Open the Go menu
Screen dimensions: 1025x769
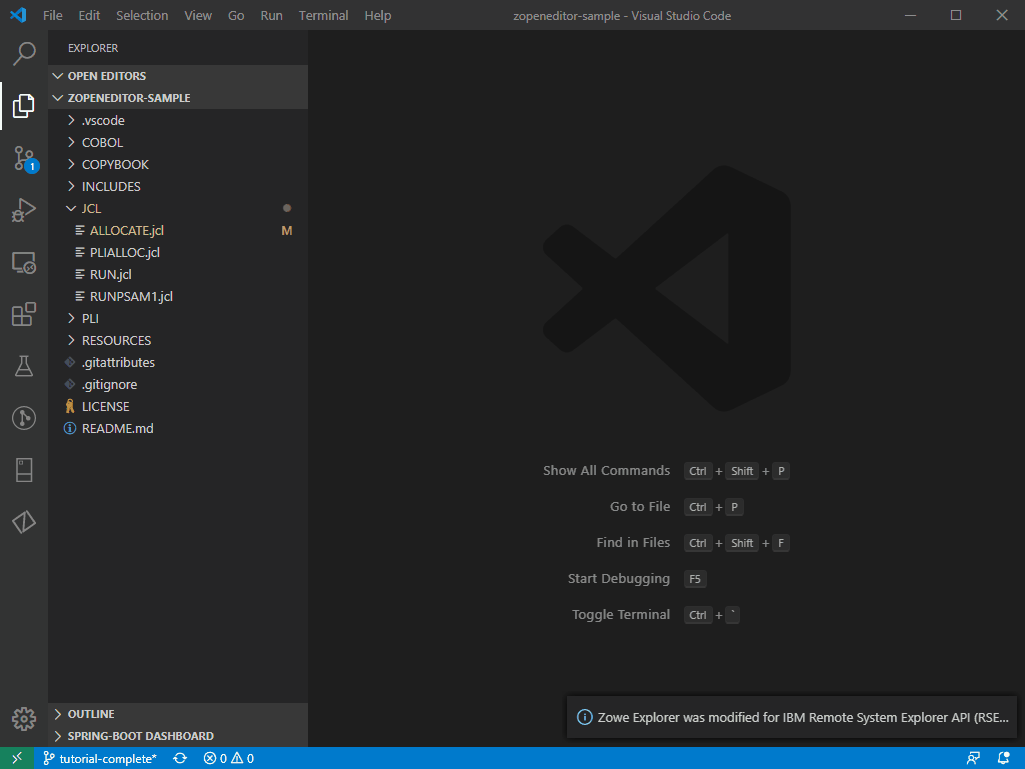236,15
